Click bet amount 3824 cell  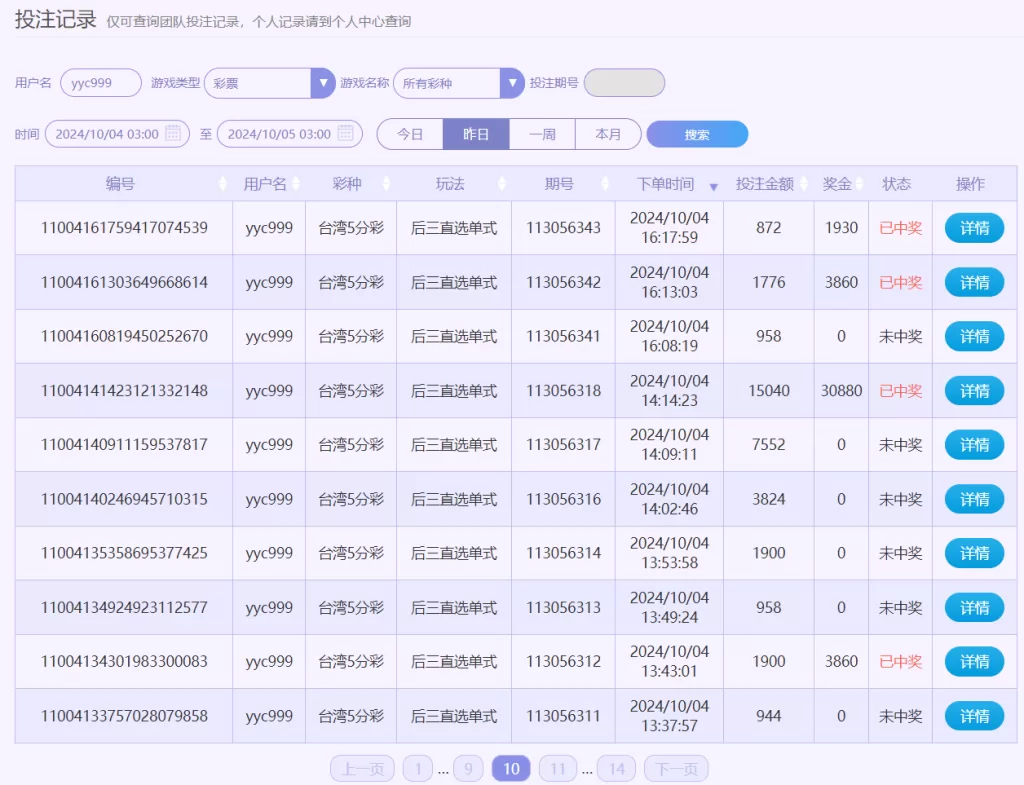[769, 499]
